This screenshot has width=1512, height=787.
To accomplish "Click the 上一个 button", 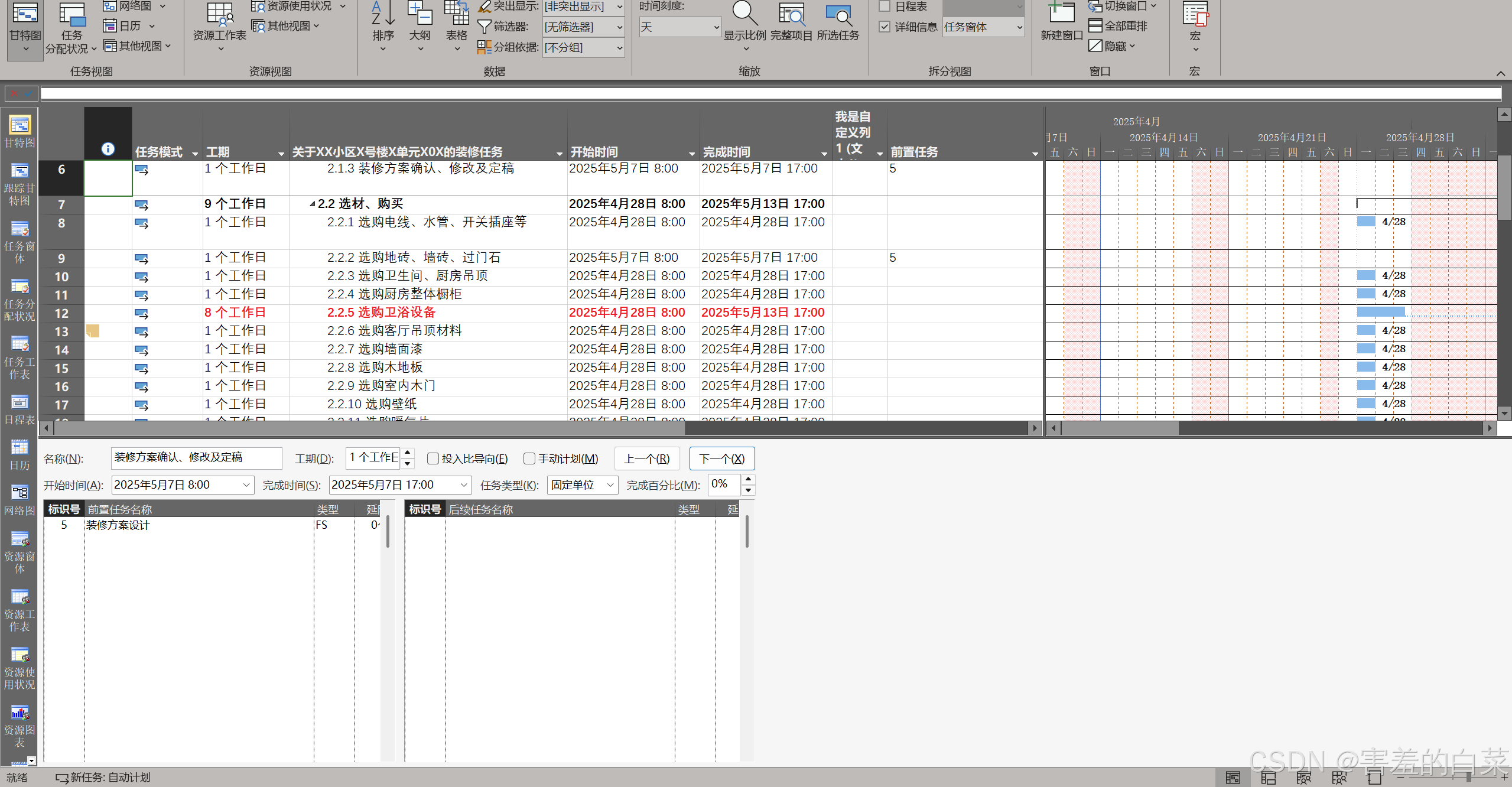I will point(646,458).
